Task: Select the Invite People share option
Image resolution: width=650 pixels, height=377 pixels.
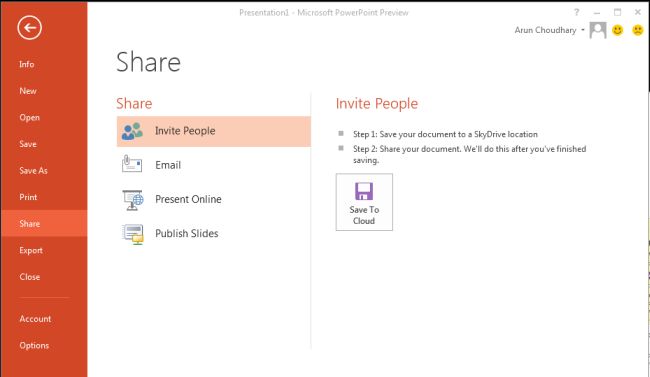Action: coord(213,131)
